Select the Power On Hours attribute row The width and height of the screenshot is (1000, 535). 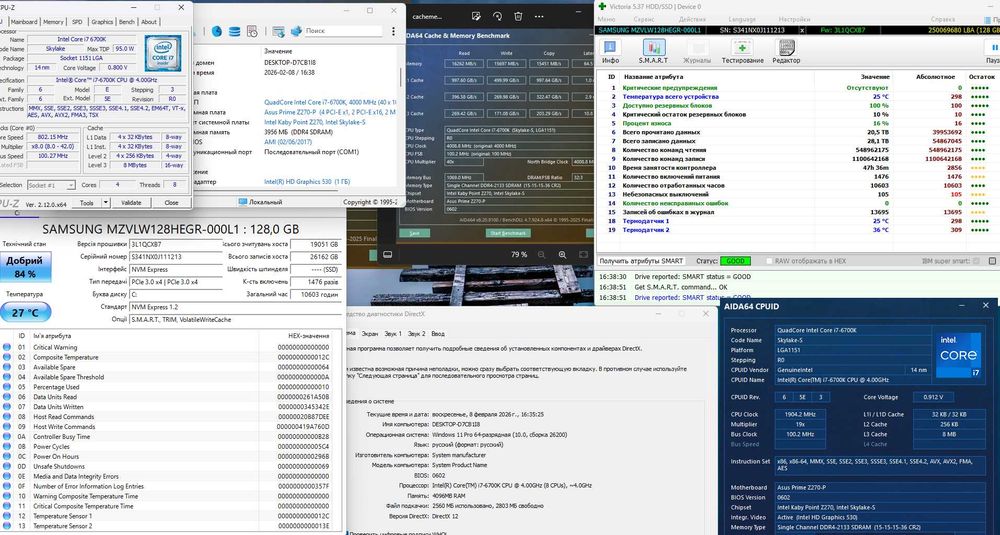coord(171,457)
